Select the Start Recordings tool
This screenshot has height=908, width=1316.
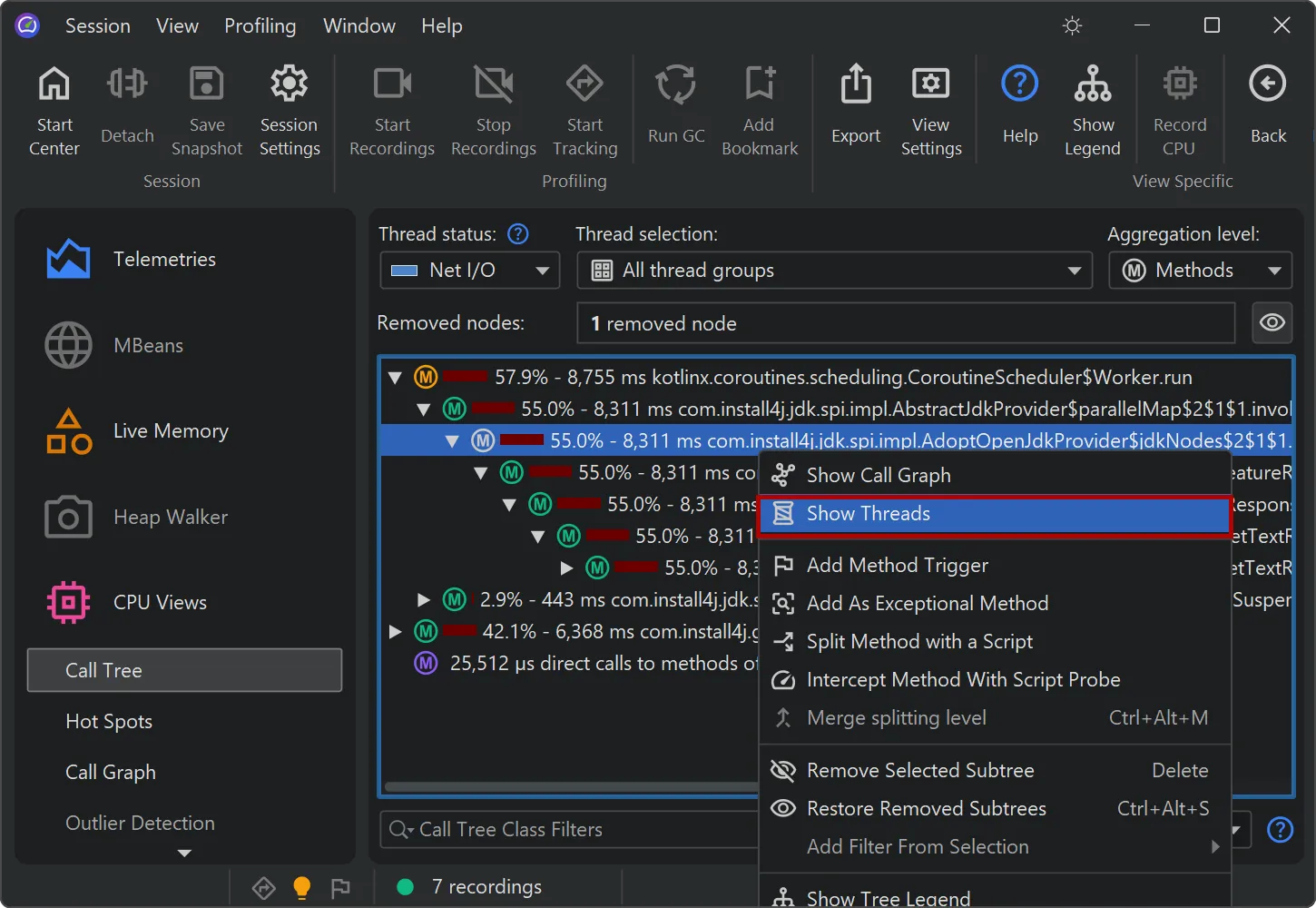tap(391, 109)
